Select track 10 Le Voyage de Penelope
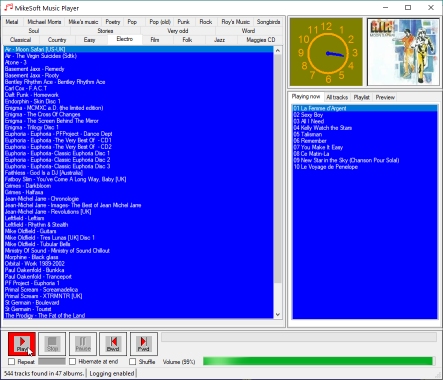The width and height of the screenshot is (443, 380). 365,167
